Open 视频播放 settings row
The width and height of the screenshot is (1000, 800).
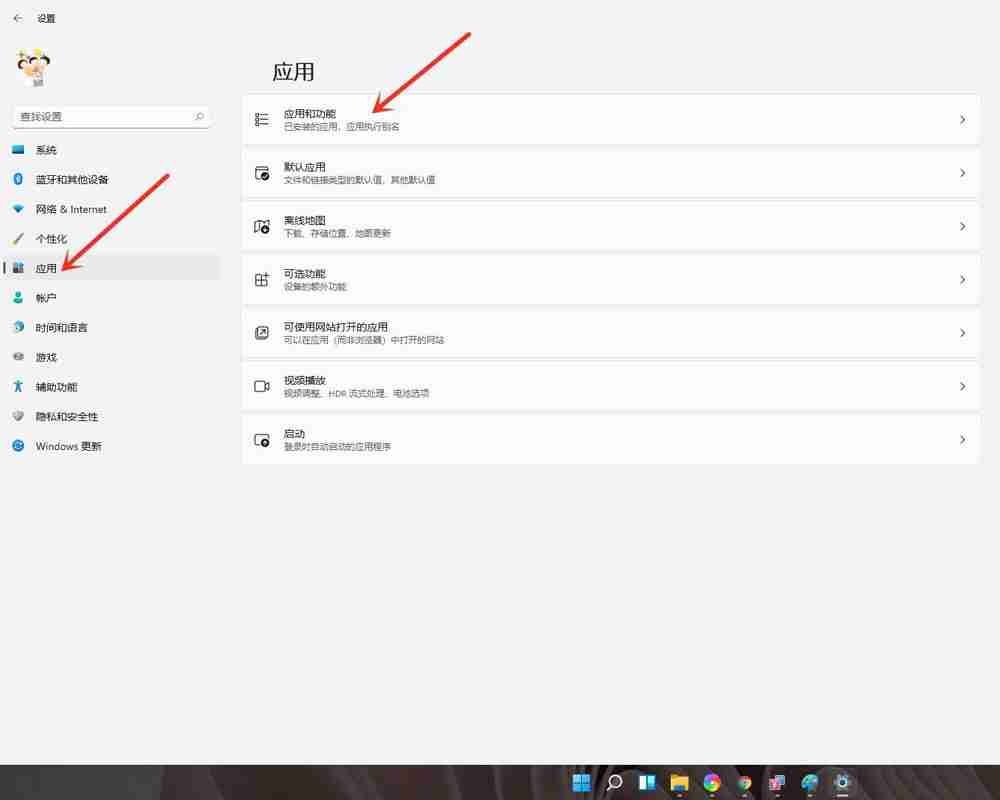[611, 387]
